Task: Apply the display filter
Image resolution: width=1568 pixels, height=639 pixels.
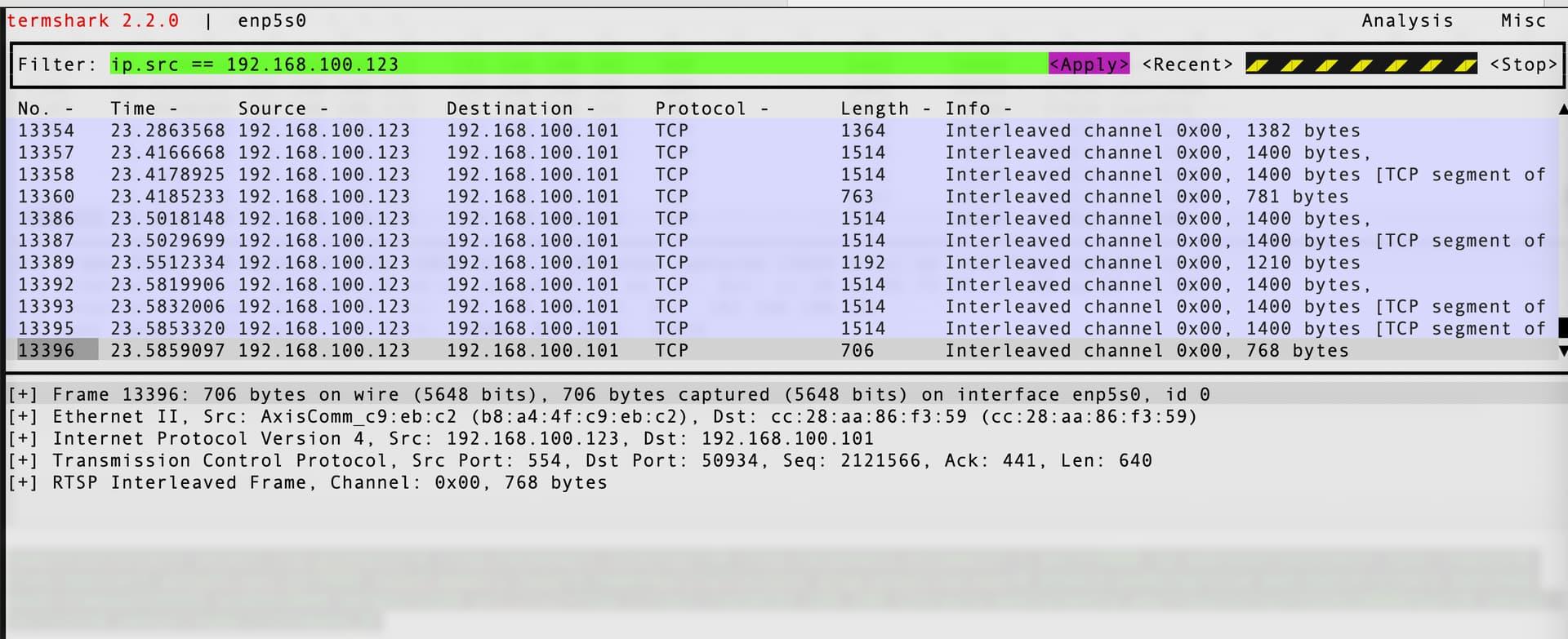Action: pos(1089,64)
